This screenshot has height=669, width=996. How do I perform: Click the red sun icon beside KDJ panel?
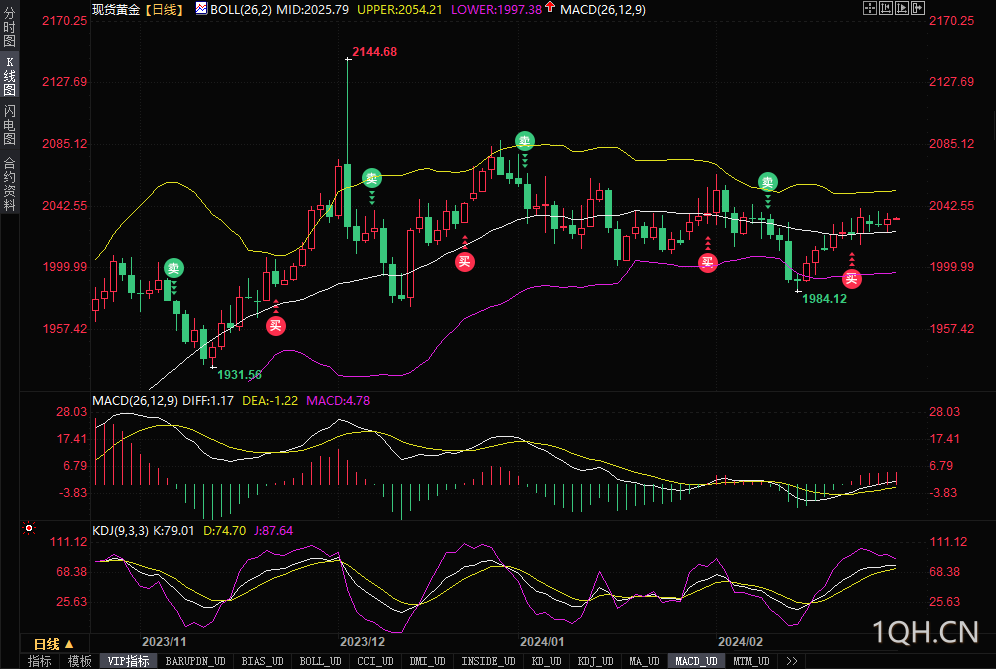[x=29, y=528]
